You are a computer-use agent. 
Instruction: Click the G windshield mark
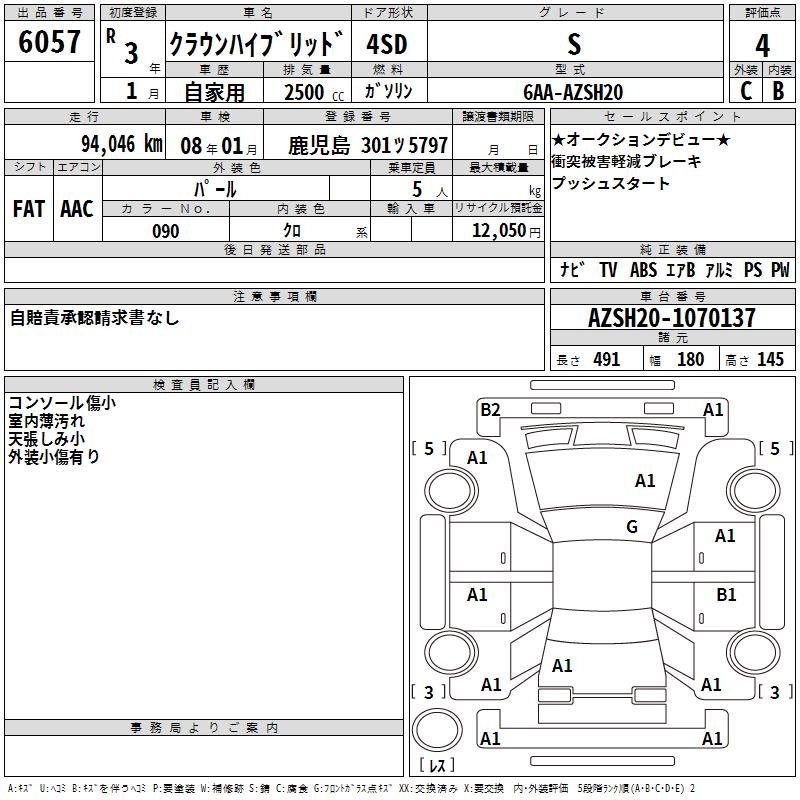coord(632,527)
